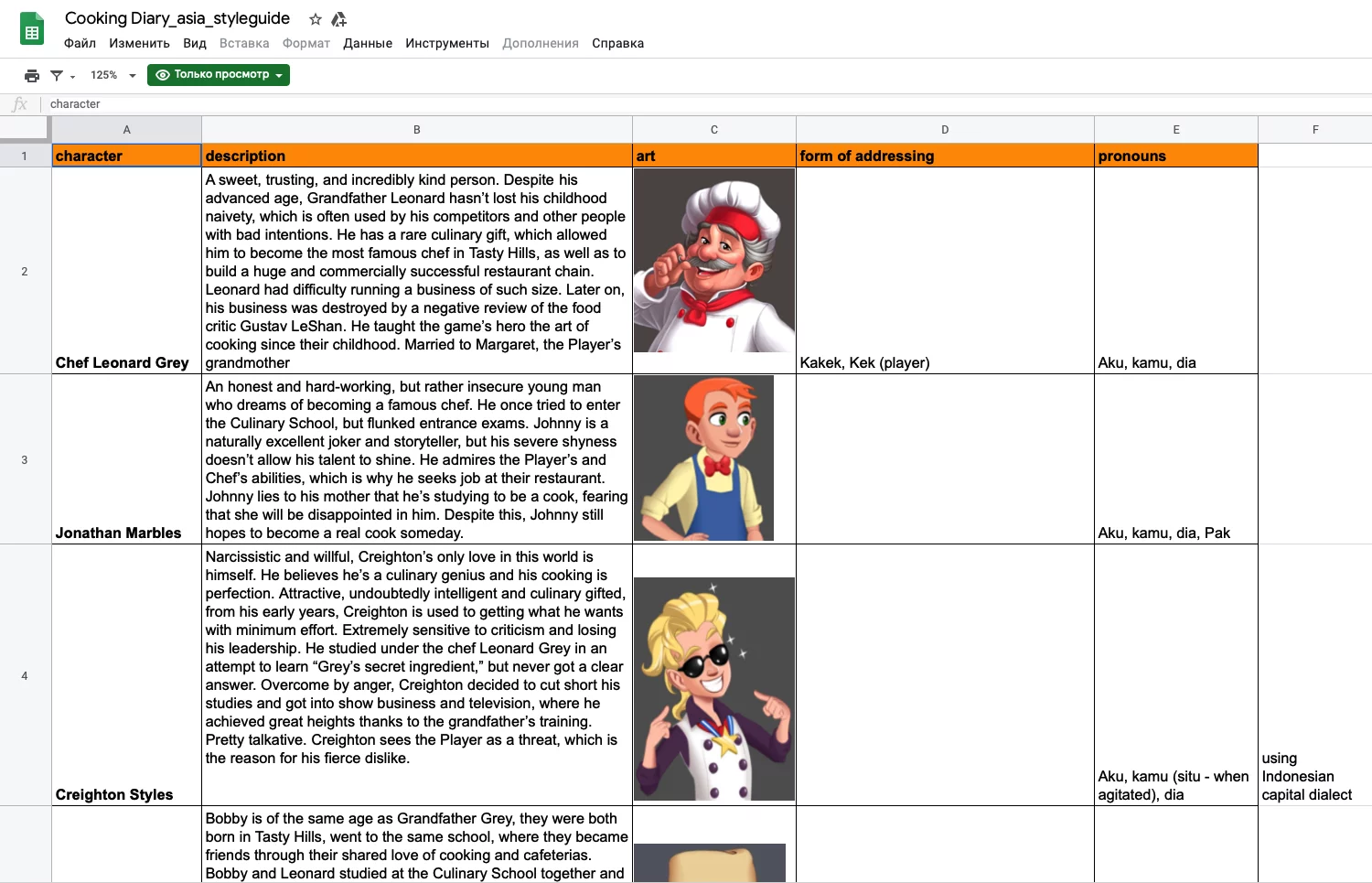
Task: Click the Creighton Styles portrait image
Action: point(713,689)
